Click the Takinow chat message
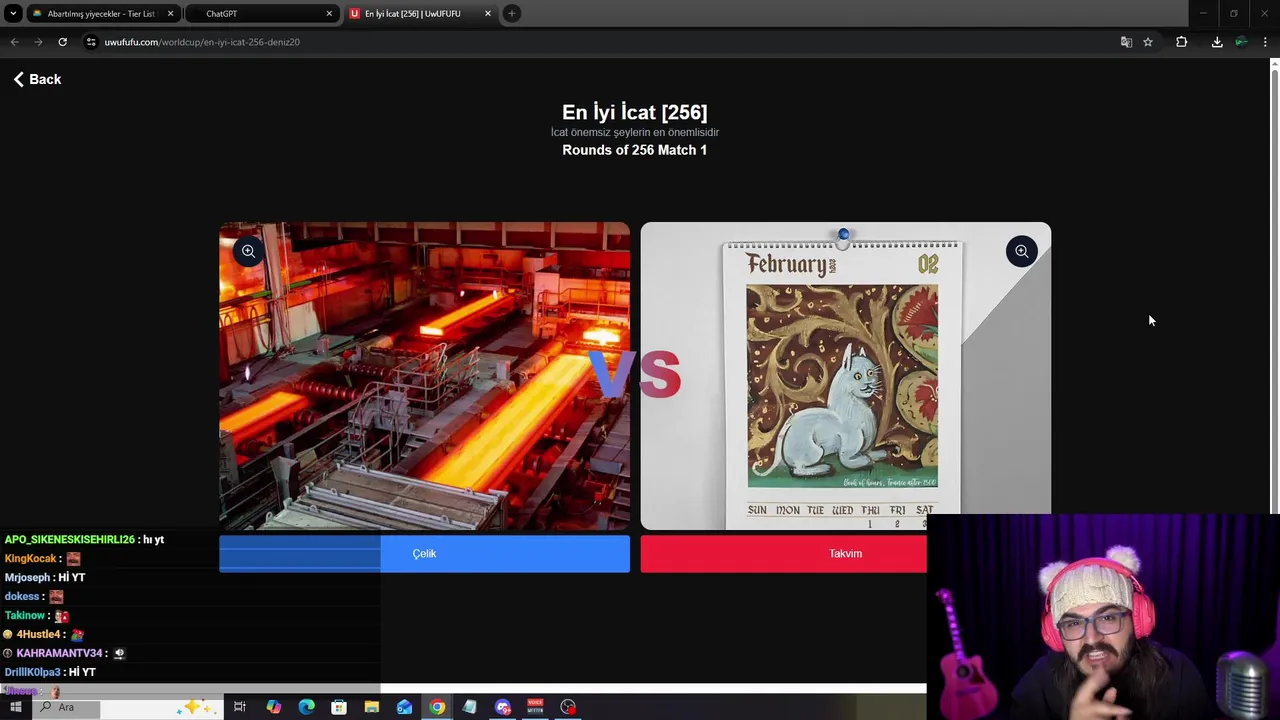Screen dimensions: 1280x720 pos(37,616)
